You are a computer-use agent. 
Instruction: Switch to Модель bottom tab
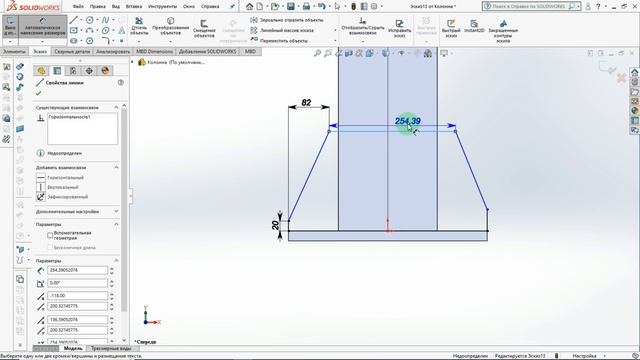click(x=73, y=349)
